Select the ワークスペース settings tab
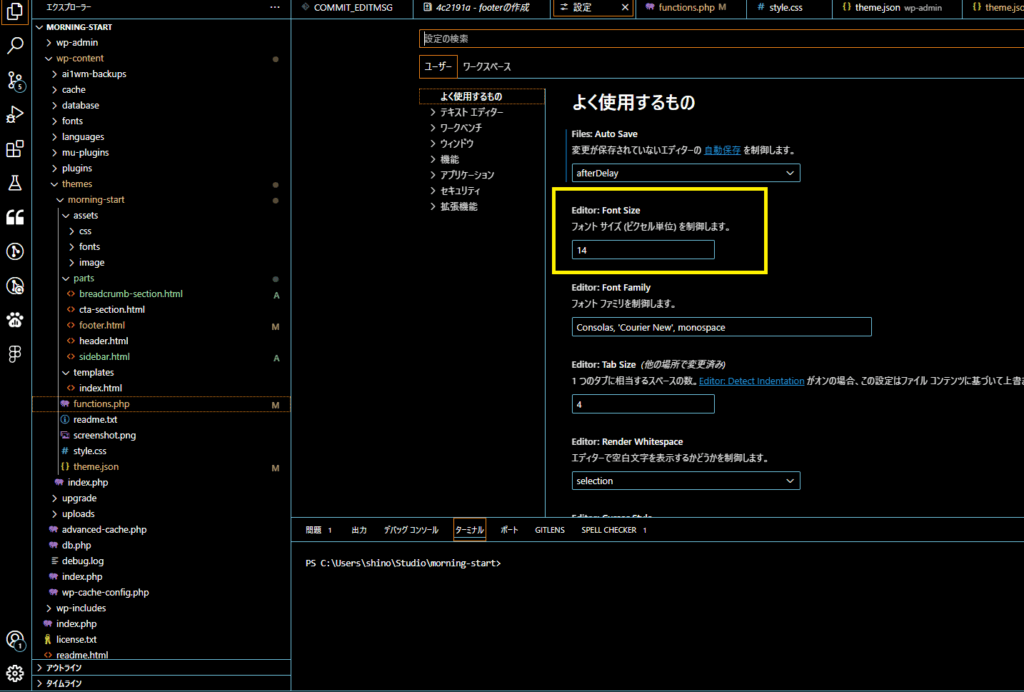1024x692 pixels. tap(487, 67)
